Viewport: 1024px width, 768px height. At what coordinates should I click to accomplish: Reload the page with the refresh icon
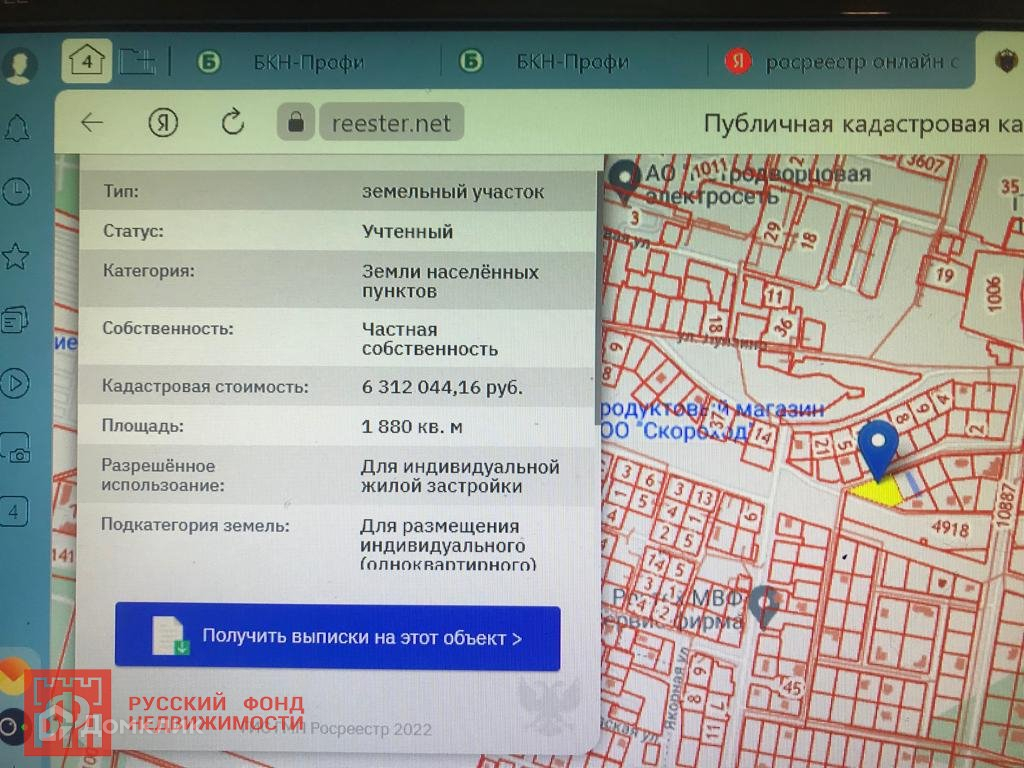click(x=232, y=122)
